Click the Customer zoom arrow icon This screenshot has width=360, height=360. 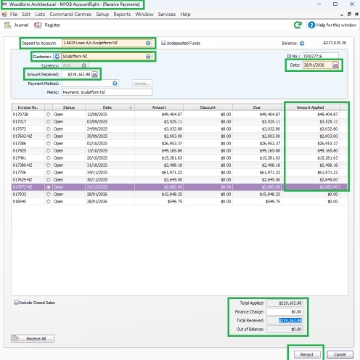coord(57,57)
